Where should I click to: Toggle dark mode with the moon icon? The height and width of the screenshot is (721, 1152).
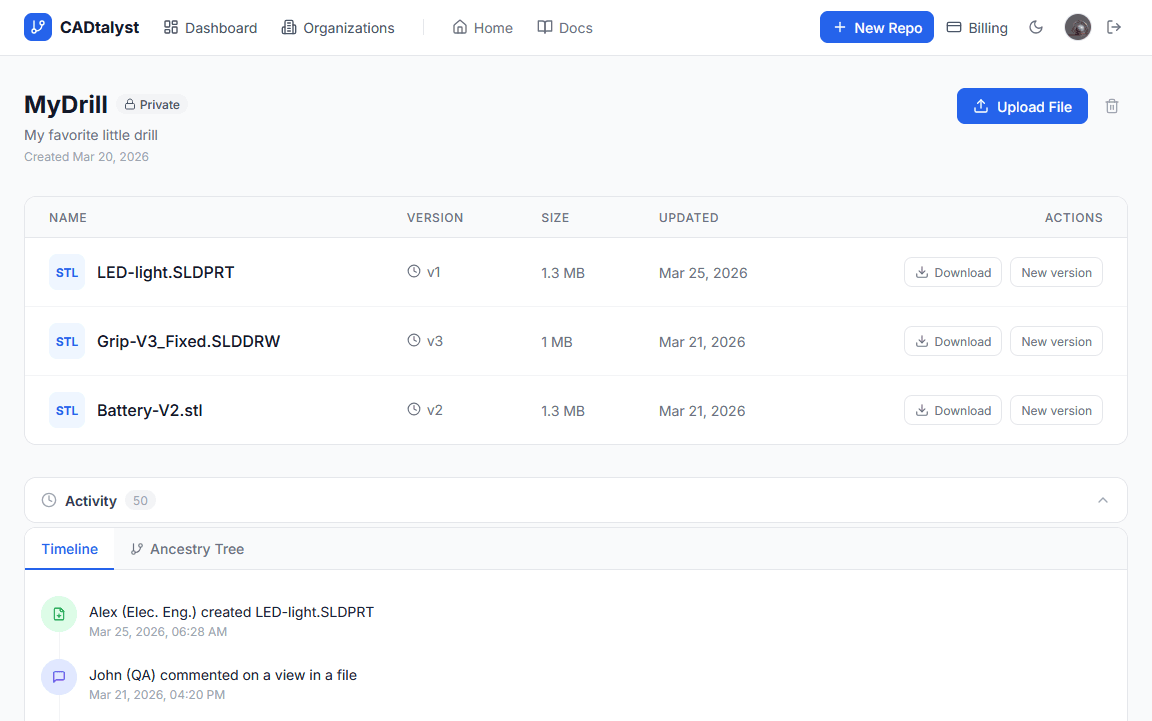pos(1036,27)
